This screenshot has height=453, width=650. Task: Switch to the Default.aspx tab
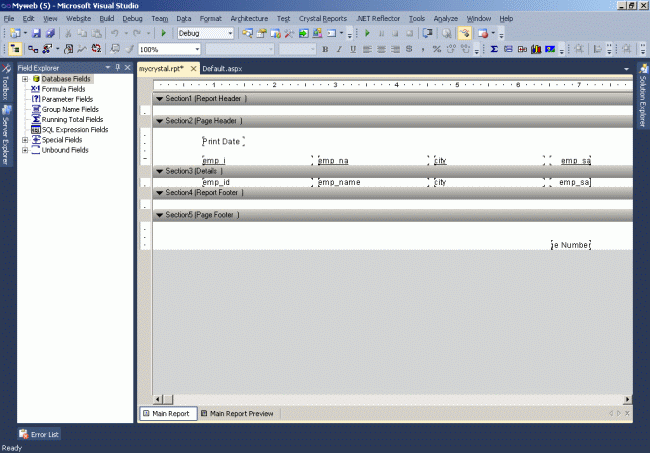(222, 69)
